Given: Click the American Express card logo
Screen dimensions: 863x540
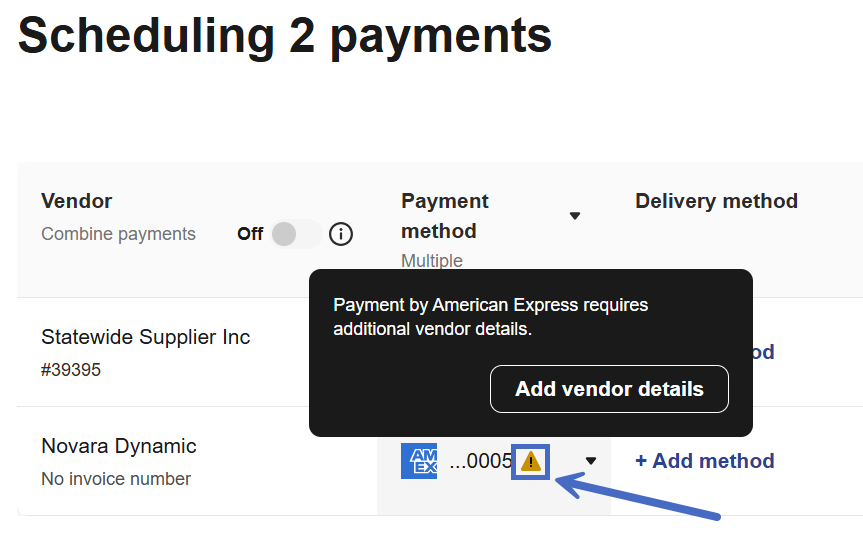Looking at the screenshot, I should click(419, 461).
